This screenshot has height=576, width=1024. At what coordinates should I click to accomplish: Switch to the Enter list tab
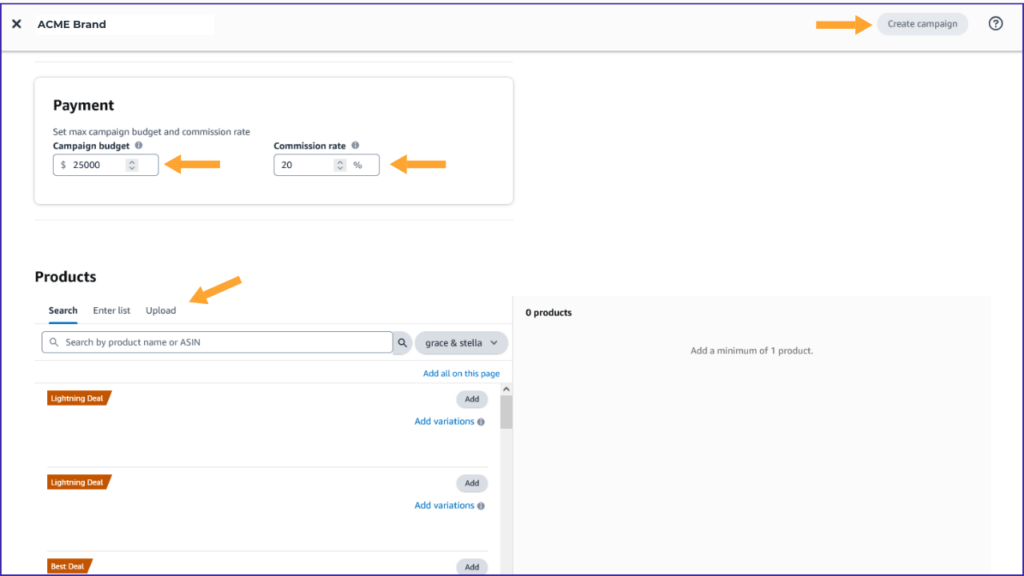[111, 310]
